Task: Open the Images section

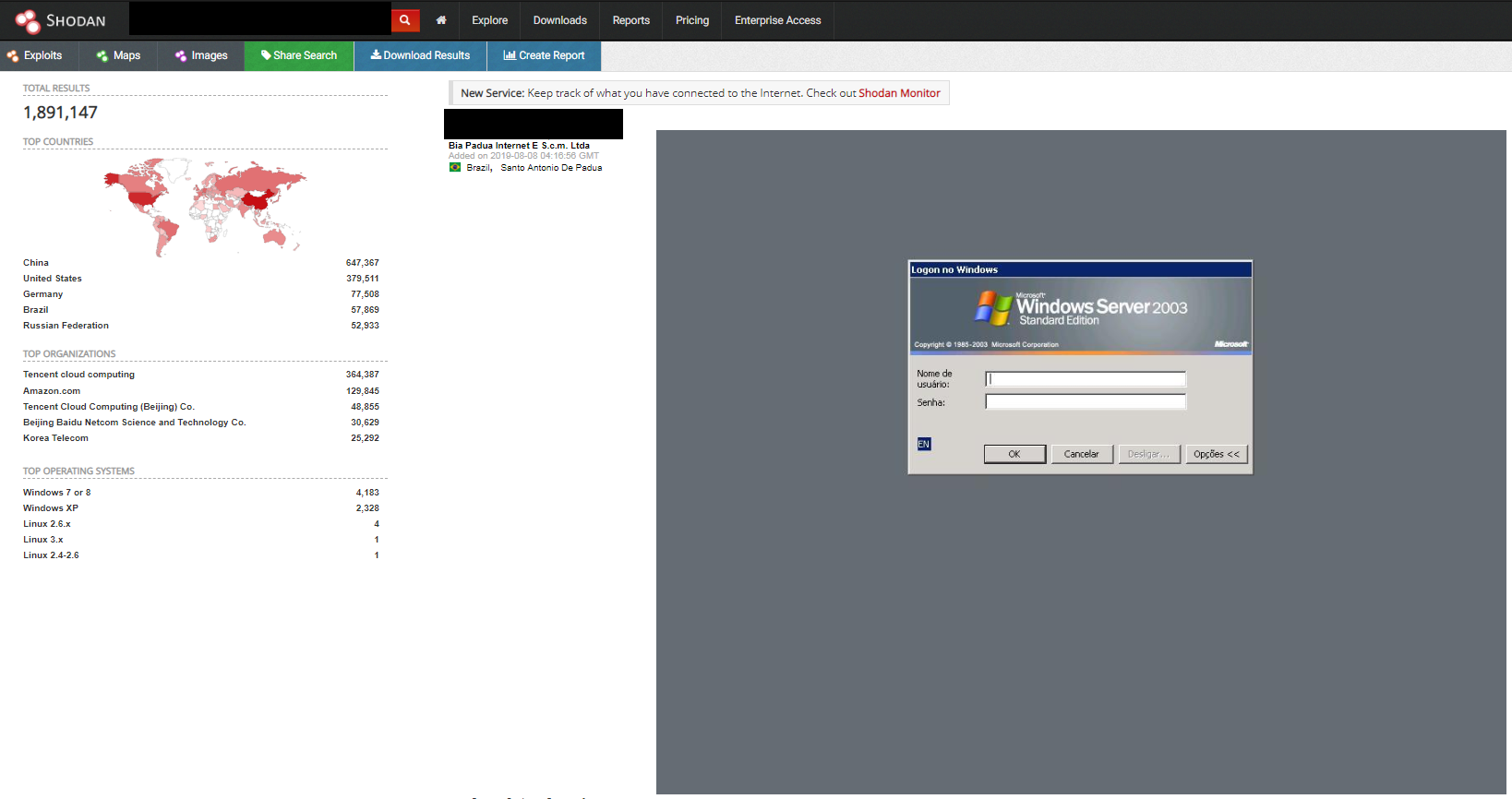Action: tap(201, 55)
